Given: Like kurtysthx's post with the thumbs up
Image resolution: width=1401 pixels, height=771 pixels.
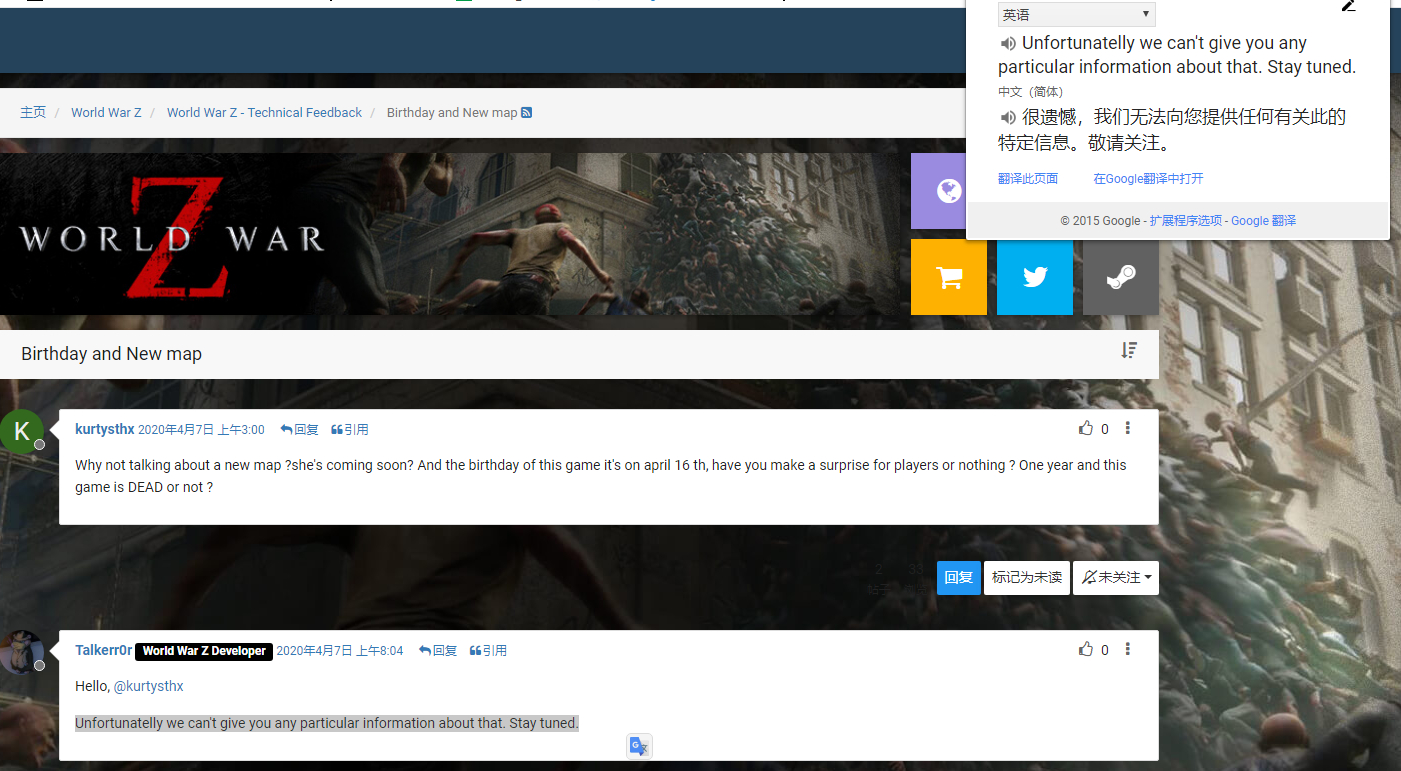Looking at the screenshot, I should coord(1086,428).
